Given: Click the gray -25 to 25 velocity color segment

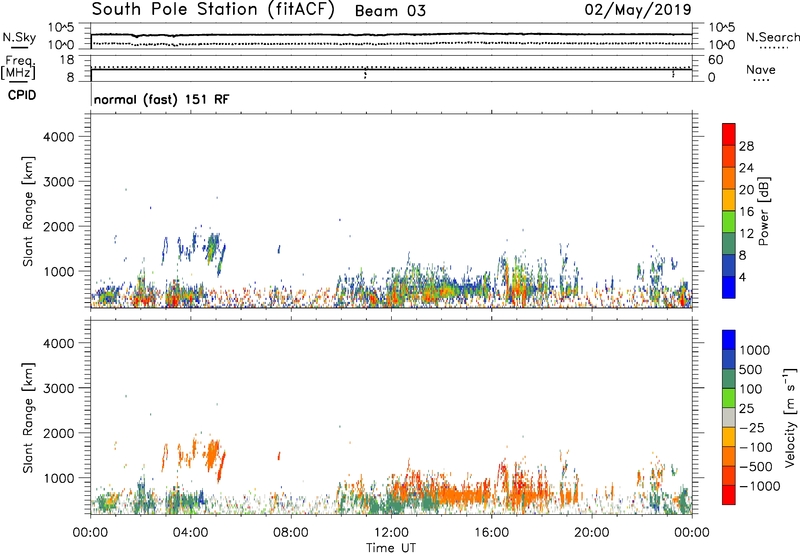Looking at the screenshot, I should (729, 418).
